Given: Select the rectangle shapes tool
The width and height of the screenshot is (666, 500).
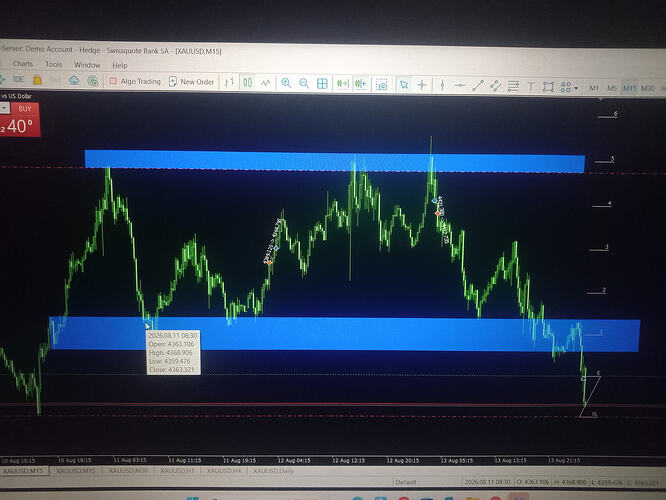Looking at the screenshot, I should (548, 87).
